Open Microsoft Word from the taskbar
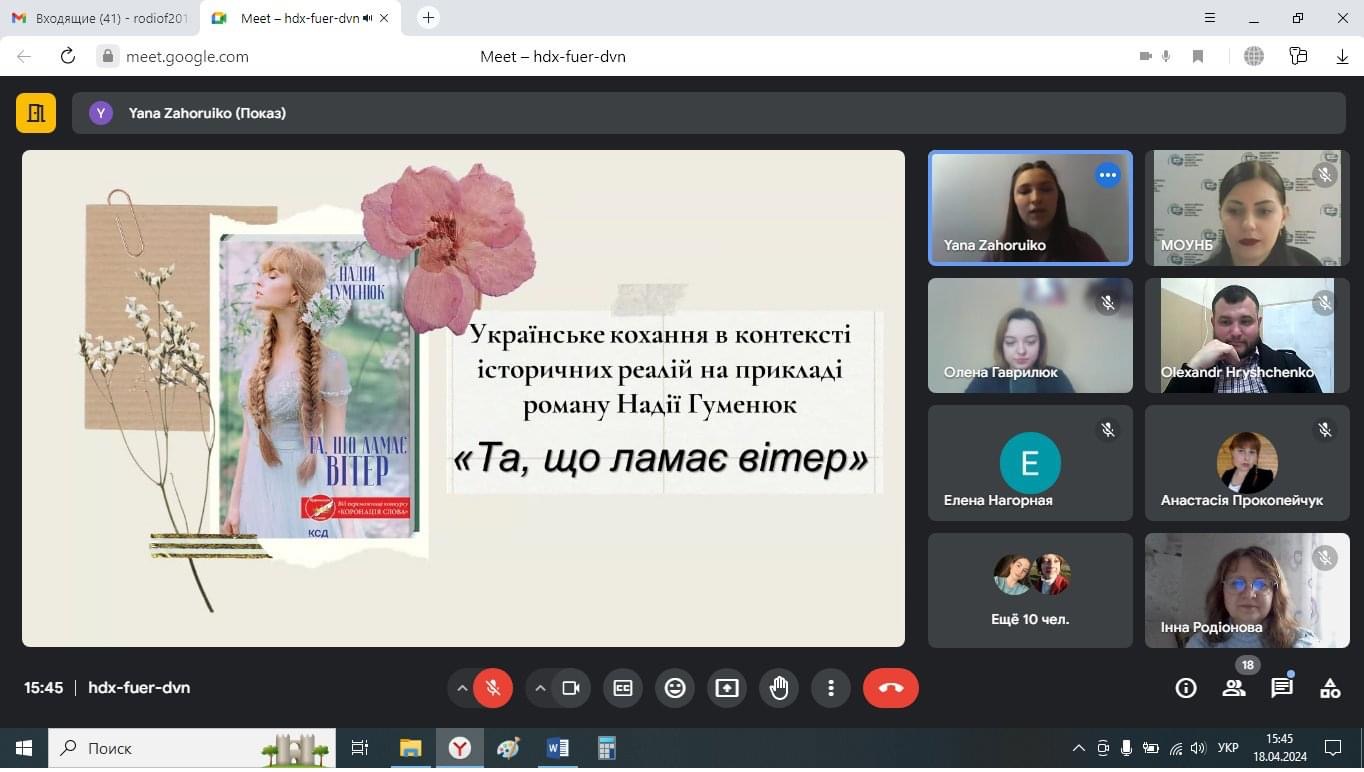1364x772 pixels. (x=558, y=748)
